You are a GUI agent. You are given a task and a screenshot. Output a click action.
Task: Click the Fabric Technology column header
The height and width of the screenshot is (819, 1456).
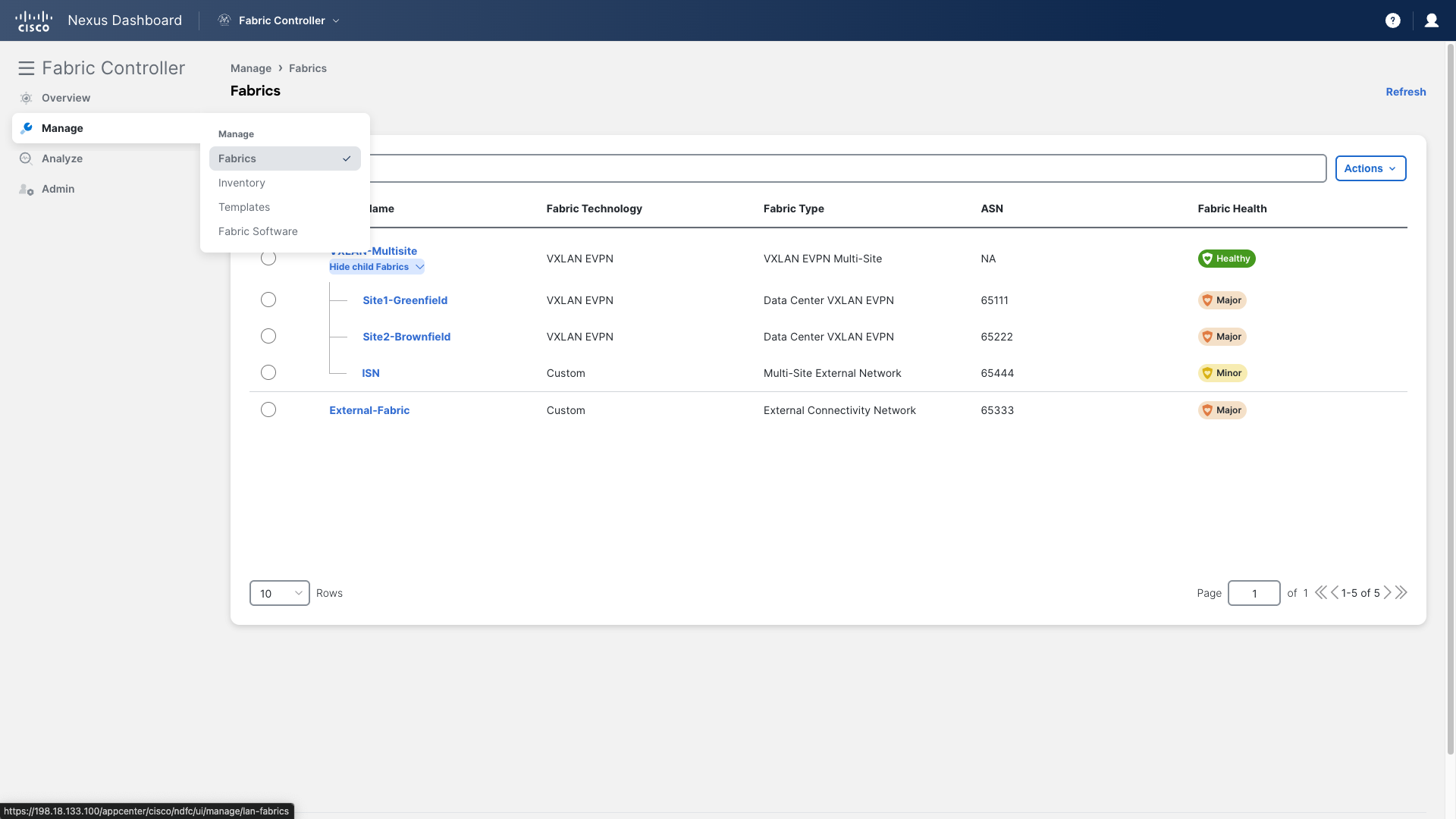pos(595,209)
